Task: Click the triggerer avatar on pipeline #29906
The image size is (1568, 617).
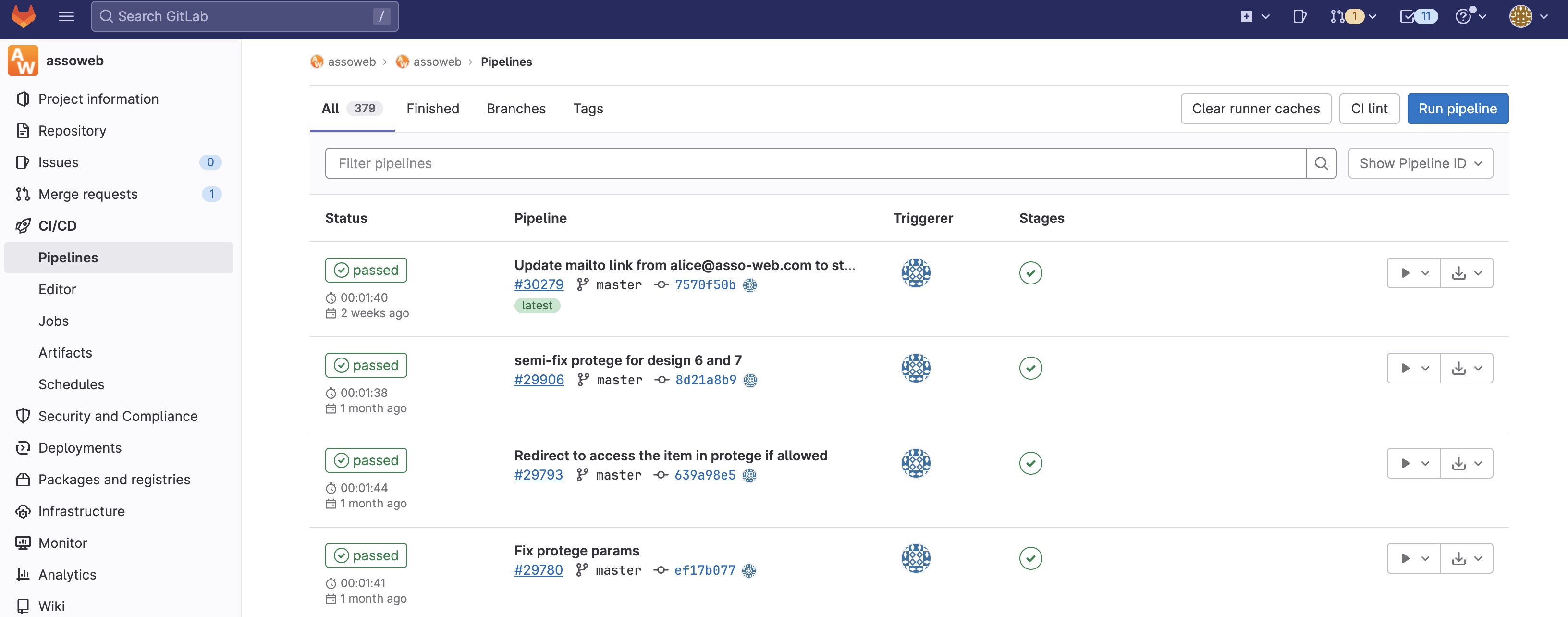Action: click(x=916, y=368)
